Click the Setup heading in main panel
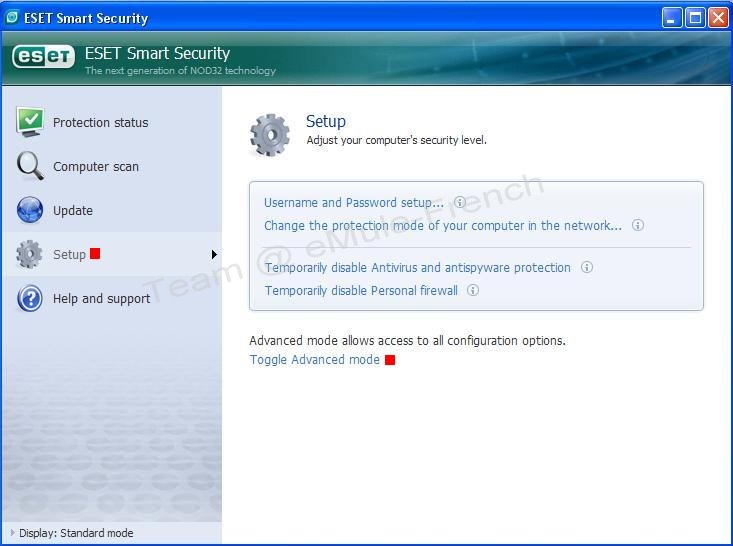This screenshot has height=546, width=733. click(326, 121)
